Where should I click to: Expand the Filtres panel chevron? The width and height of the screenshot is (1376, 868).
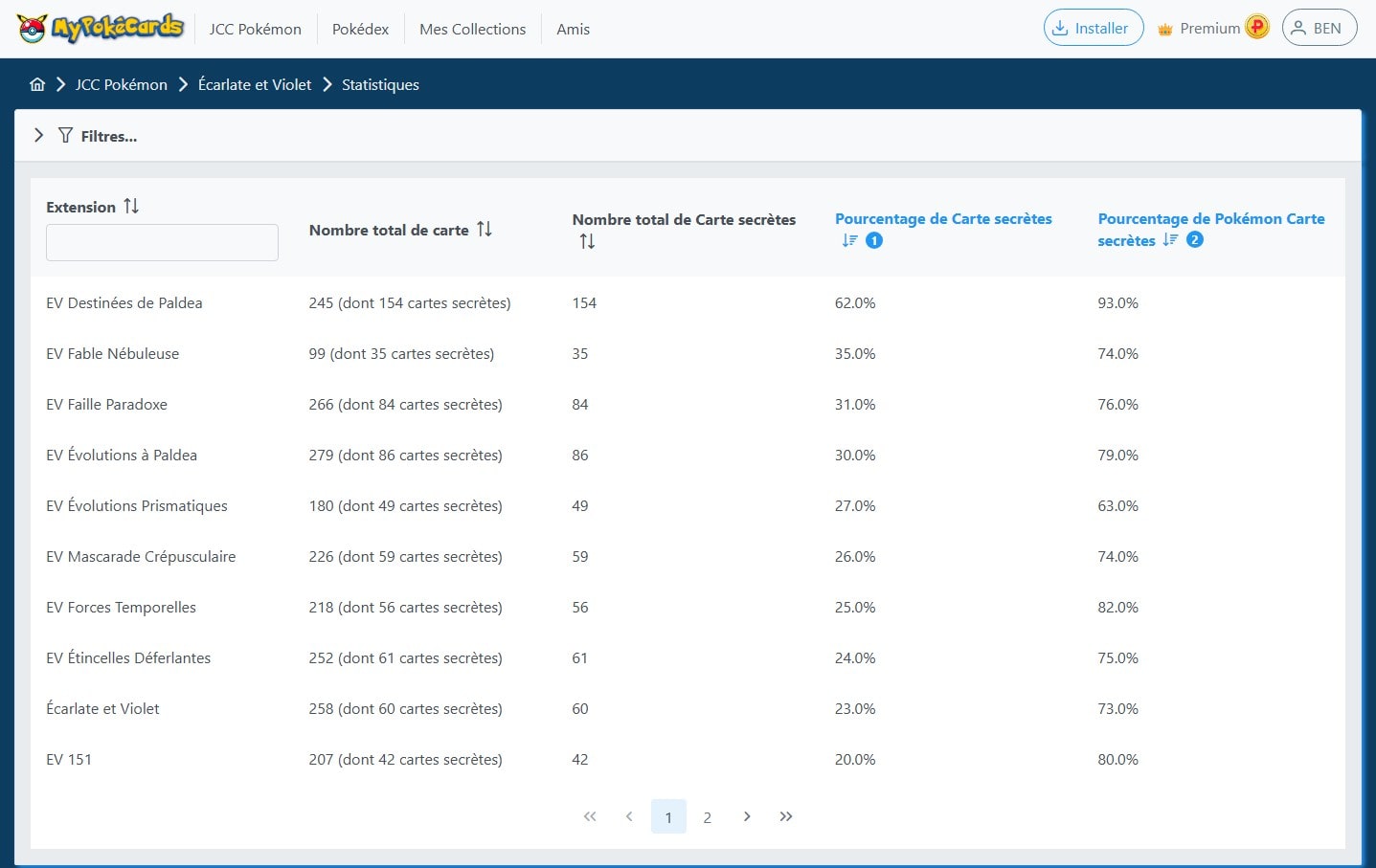(x=38, y=136)
